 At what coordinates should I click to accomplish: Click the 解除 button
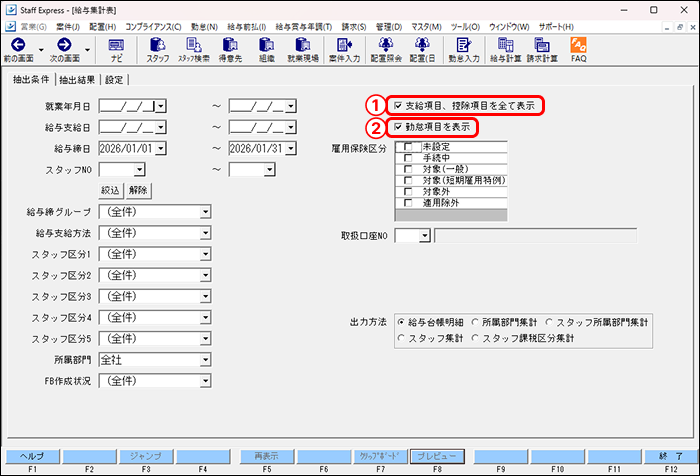coord(138,191)
